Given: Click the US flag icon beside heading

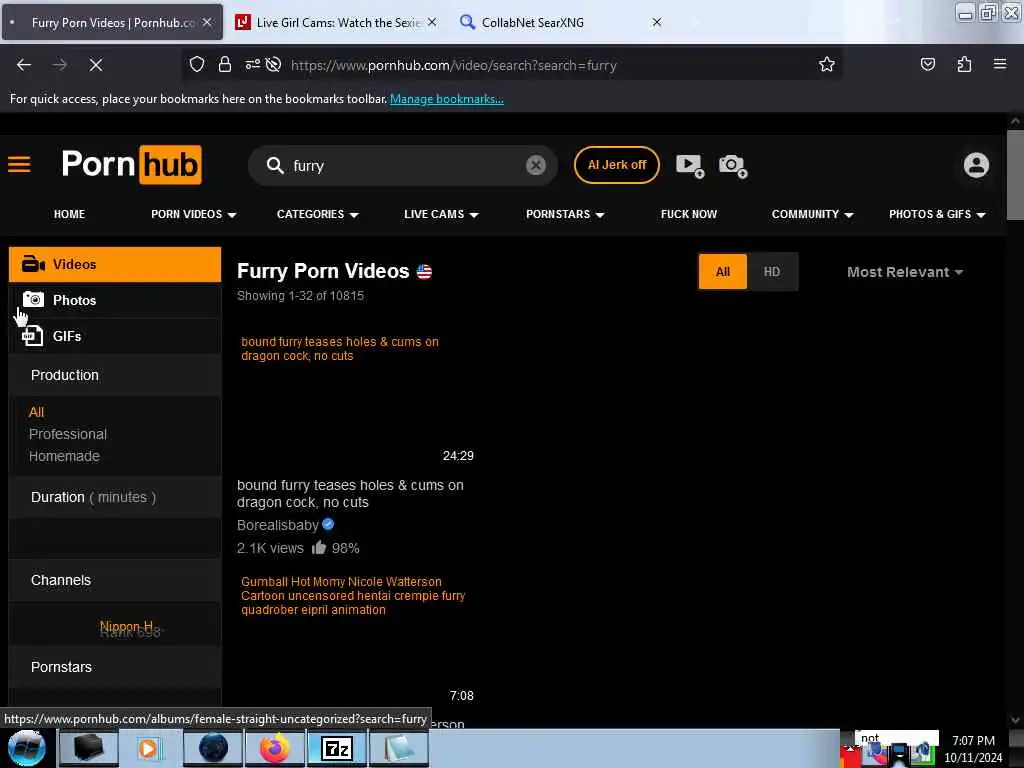Looking at the screenshot, I should click(424, 271).
